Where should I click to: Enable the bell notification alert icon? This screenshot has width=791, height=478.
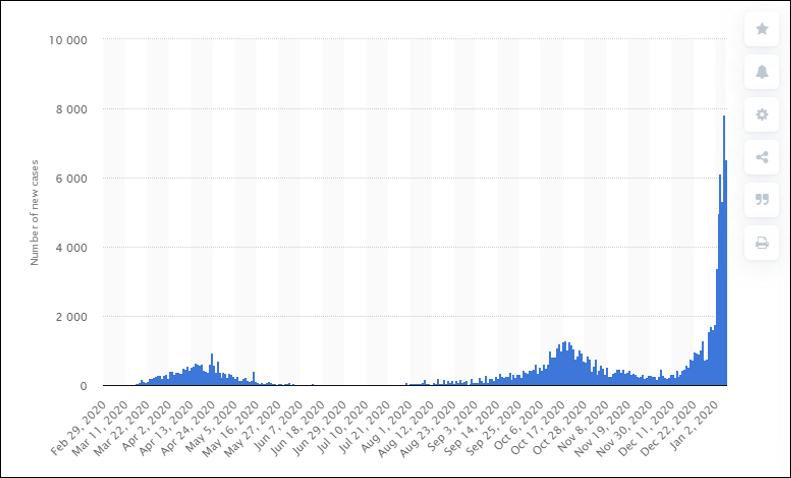762,72
